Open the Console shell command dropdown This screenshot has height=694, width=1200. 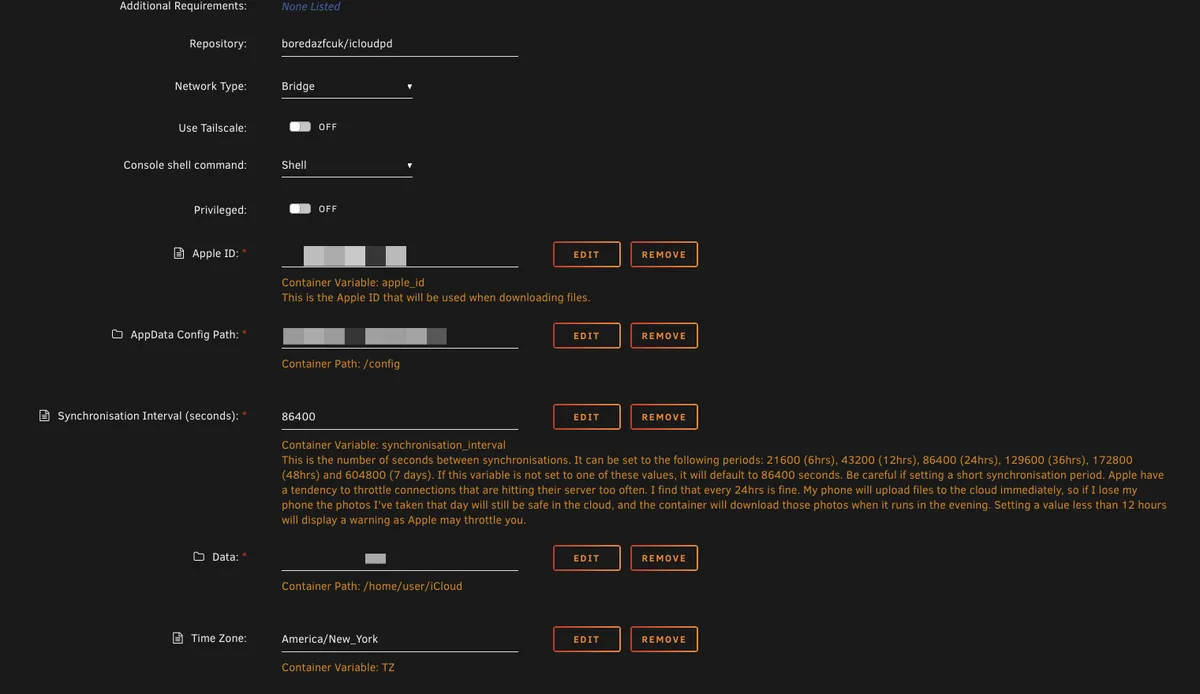click(x=347, y=165)
